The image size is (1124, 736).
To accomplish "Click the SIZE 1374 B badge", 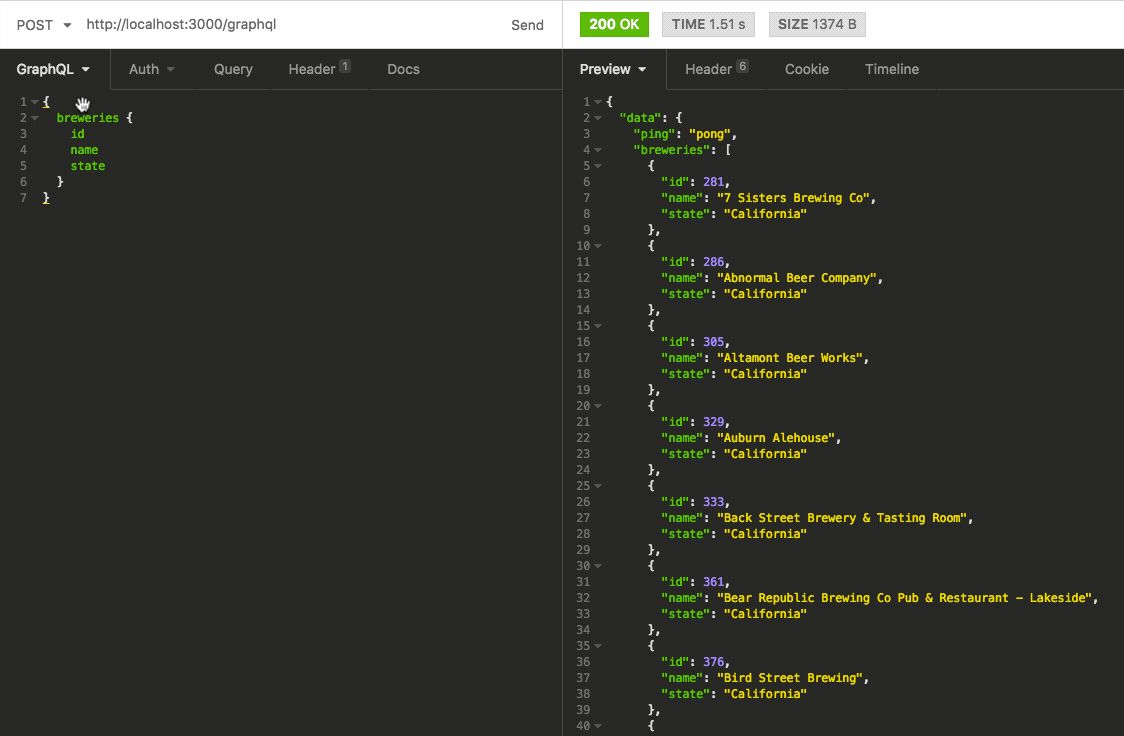I will coord(817,24).
